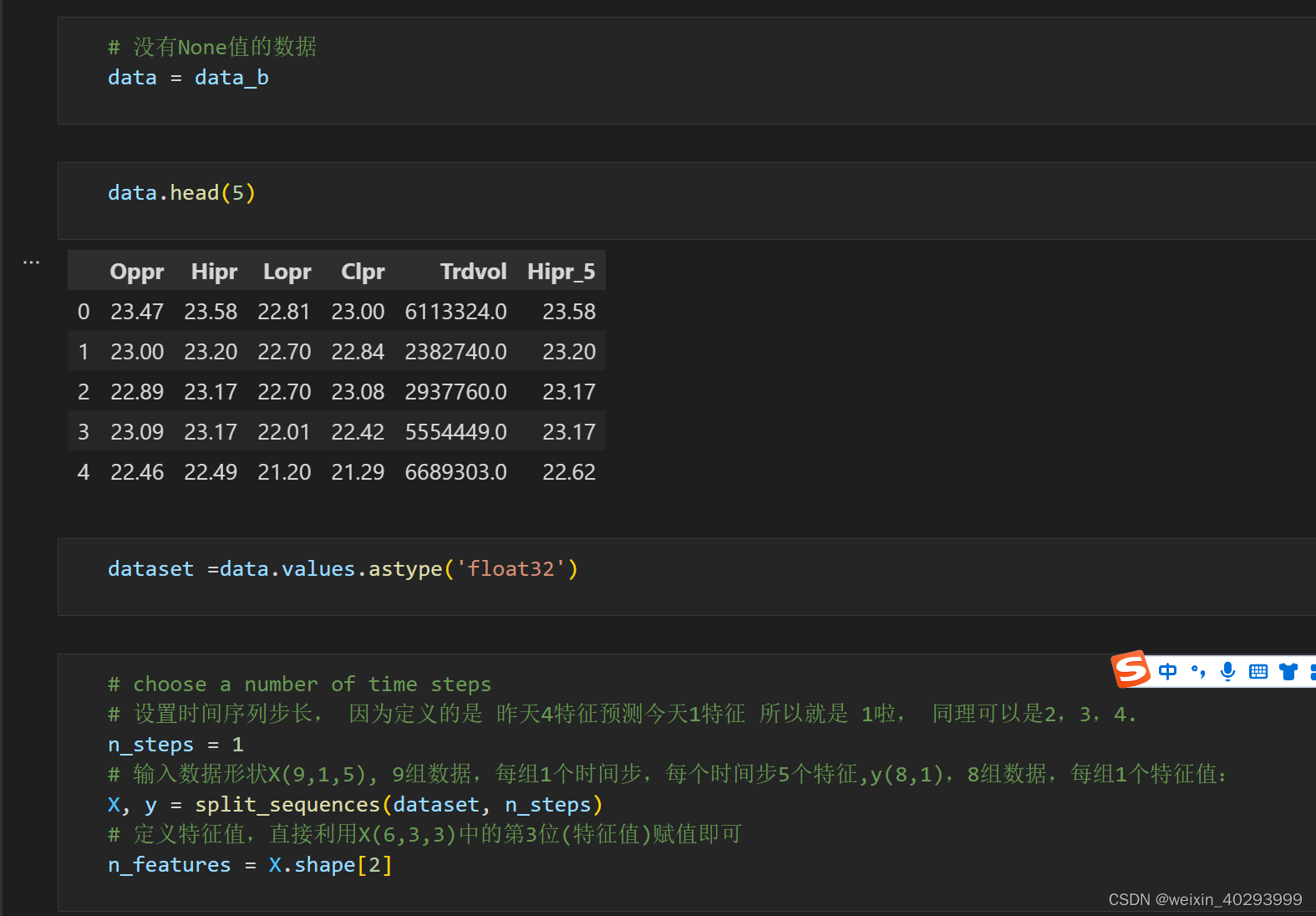Click Clpr value 23.08 in row 2

click(358, 392)
